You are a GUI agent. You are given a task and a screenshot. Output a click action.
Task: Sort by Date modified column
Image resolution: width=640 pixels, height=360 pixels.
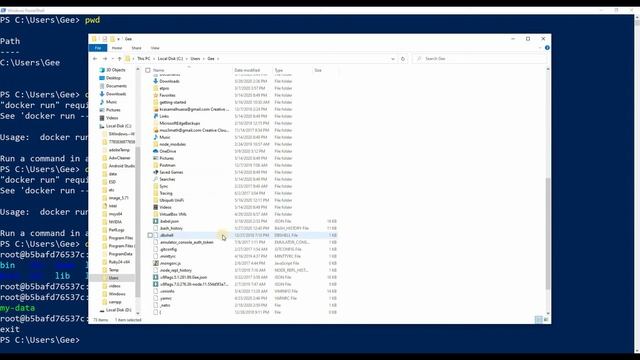click(x=247, y=70)
